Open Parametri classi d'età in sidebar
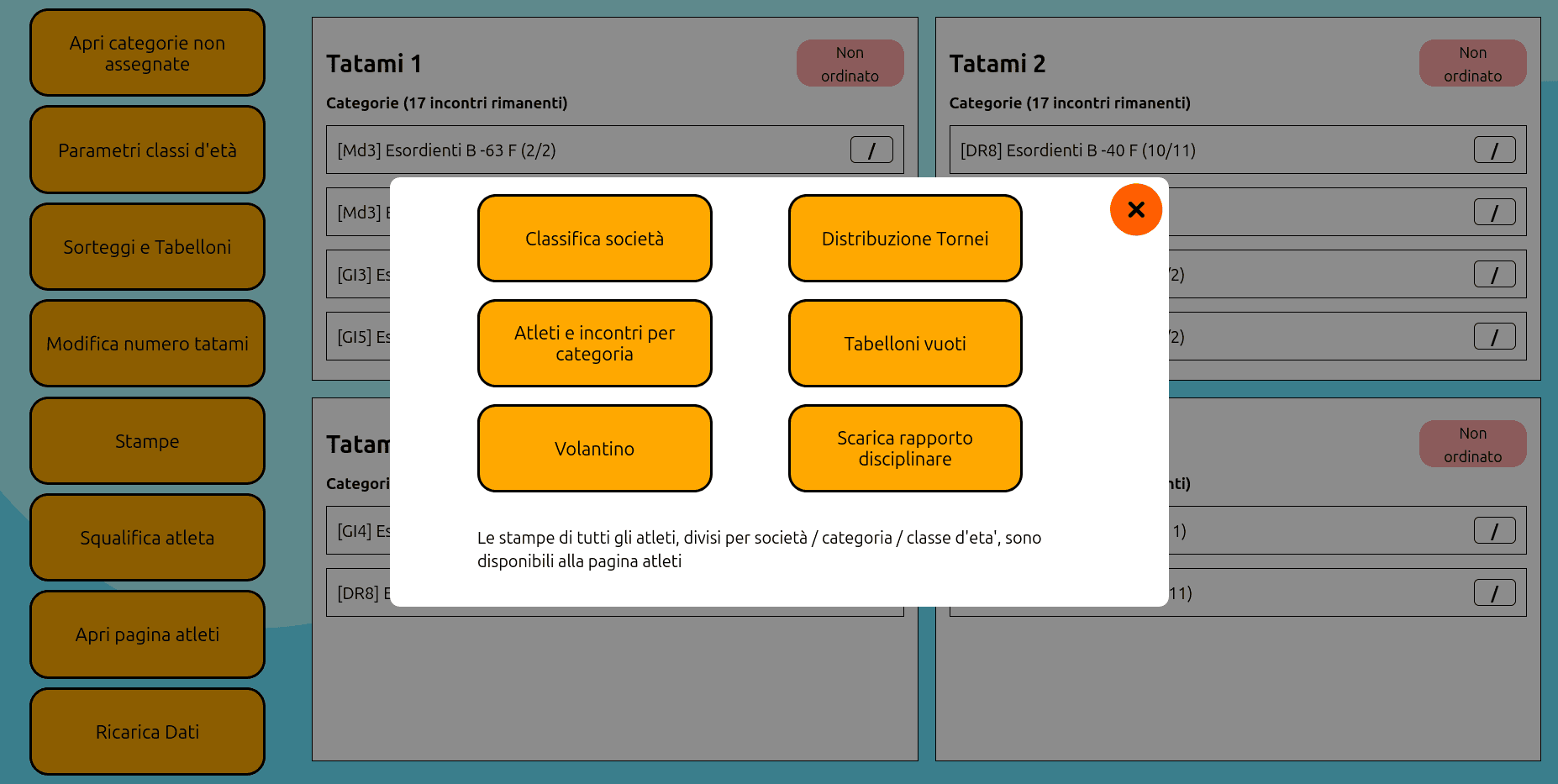 click(x=147, y=150)
